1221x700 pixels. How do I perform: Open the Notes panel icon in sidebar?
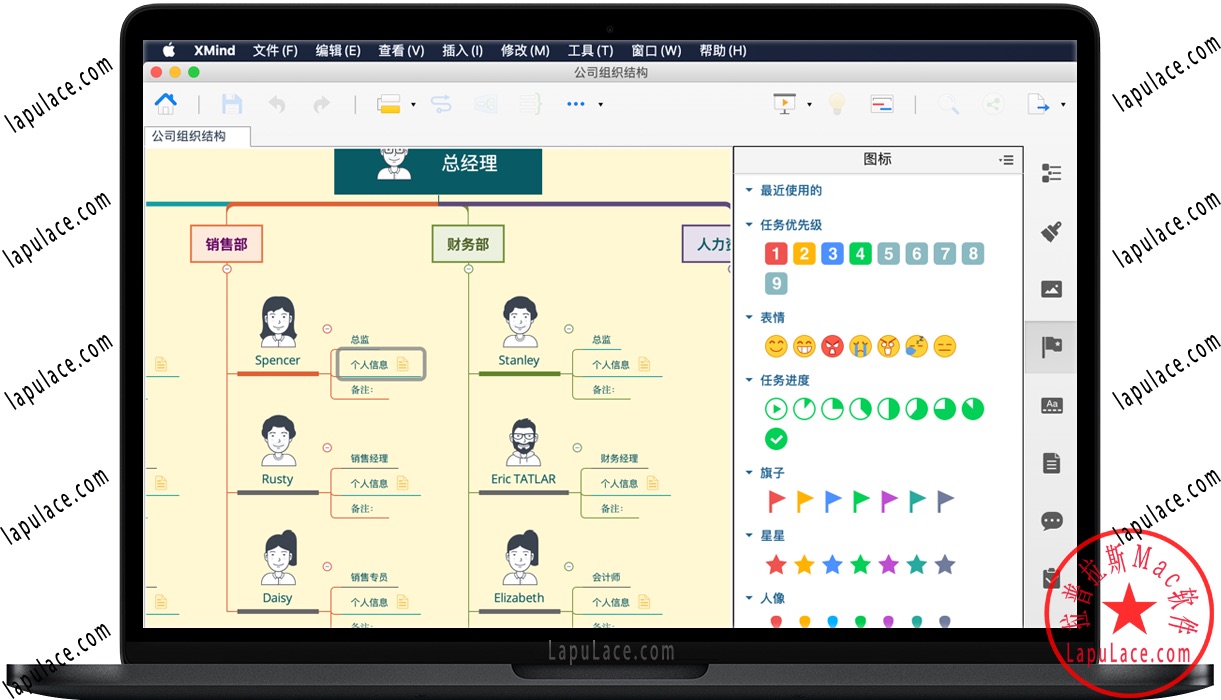click(1050, 462)
